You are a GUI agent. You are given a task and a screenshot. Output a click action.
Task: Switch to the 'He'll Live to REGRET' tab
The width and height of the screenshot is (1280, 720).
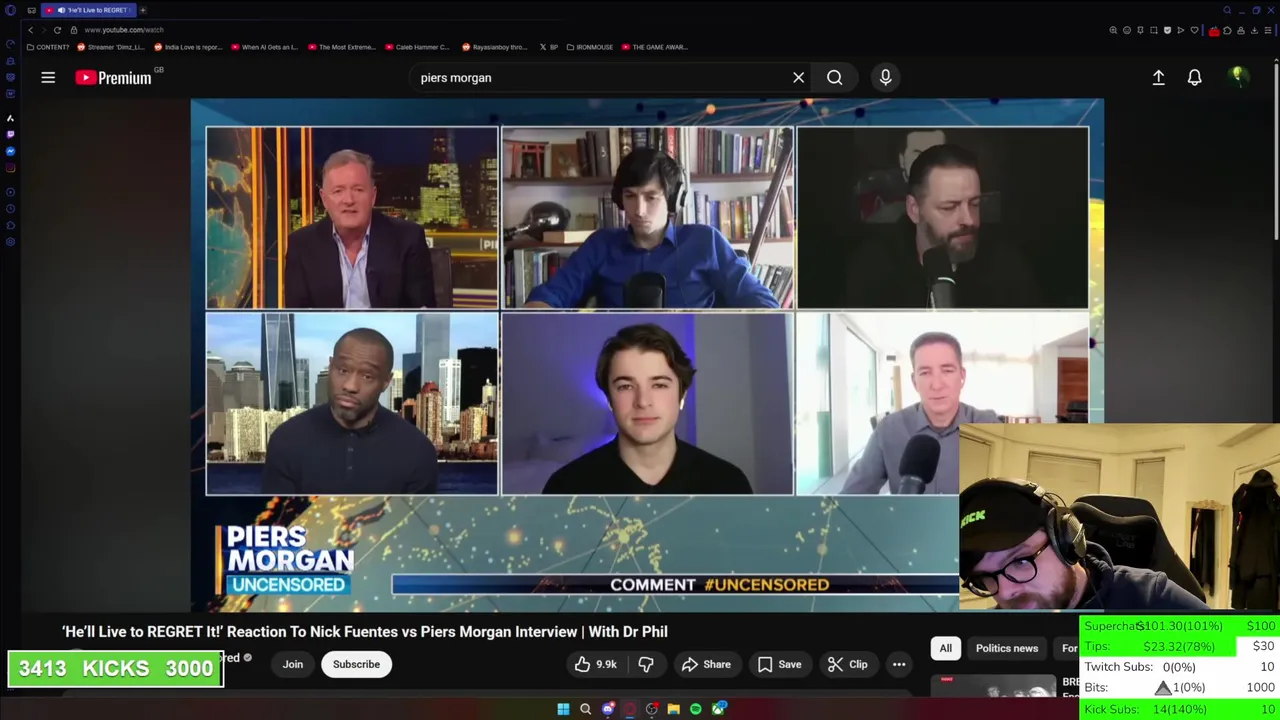[87, 10]
